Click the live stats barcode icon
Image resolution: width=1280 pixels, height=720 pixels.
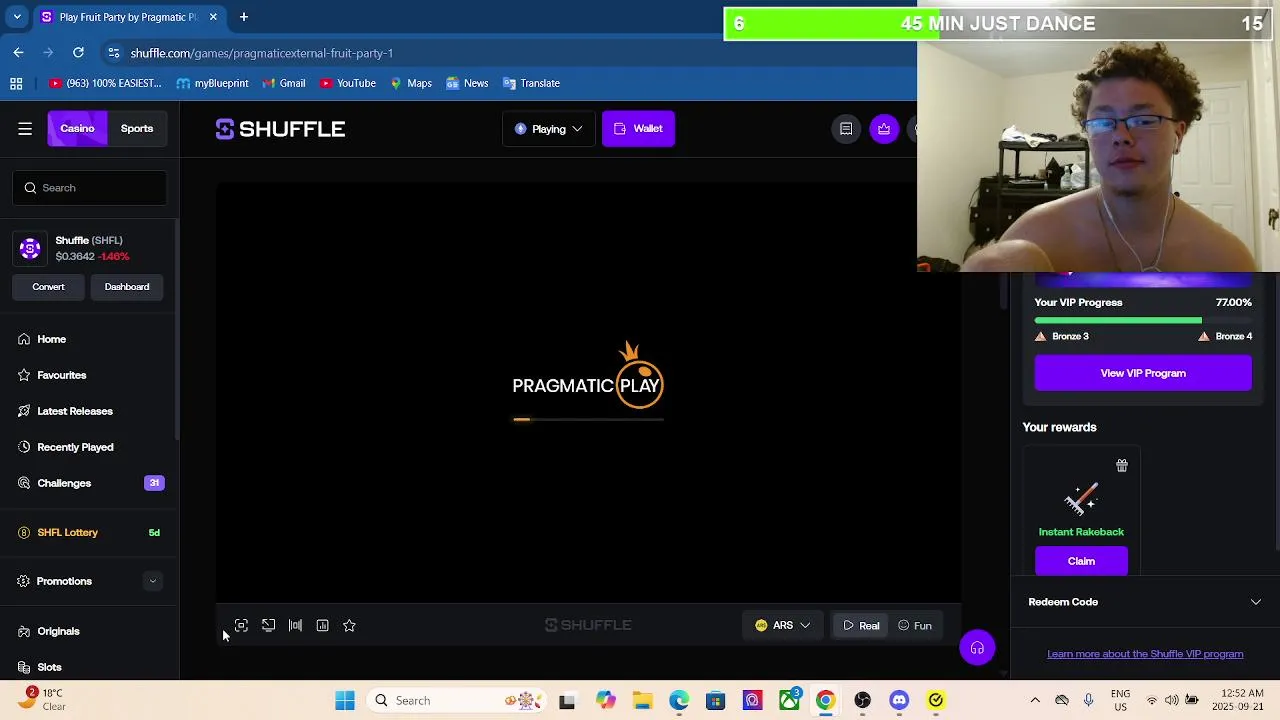click(295, 626)
